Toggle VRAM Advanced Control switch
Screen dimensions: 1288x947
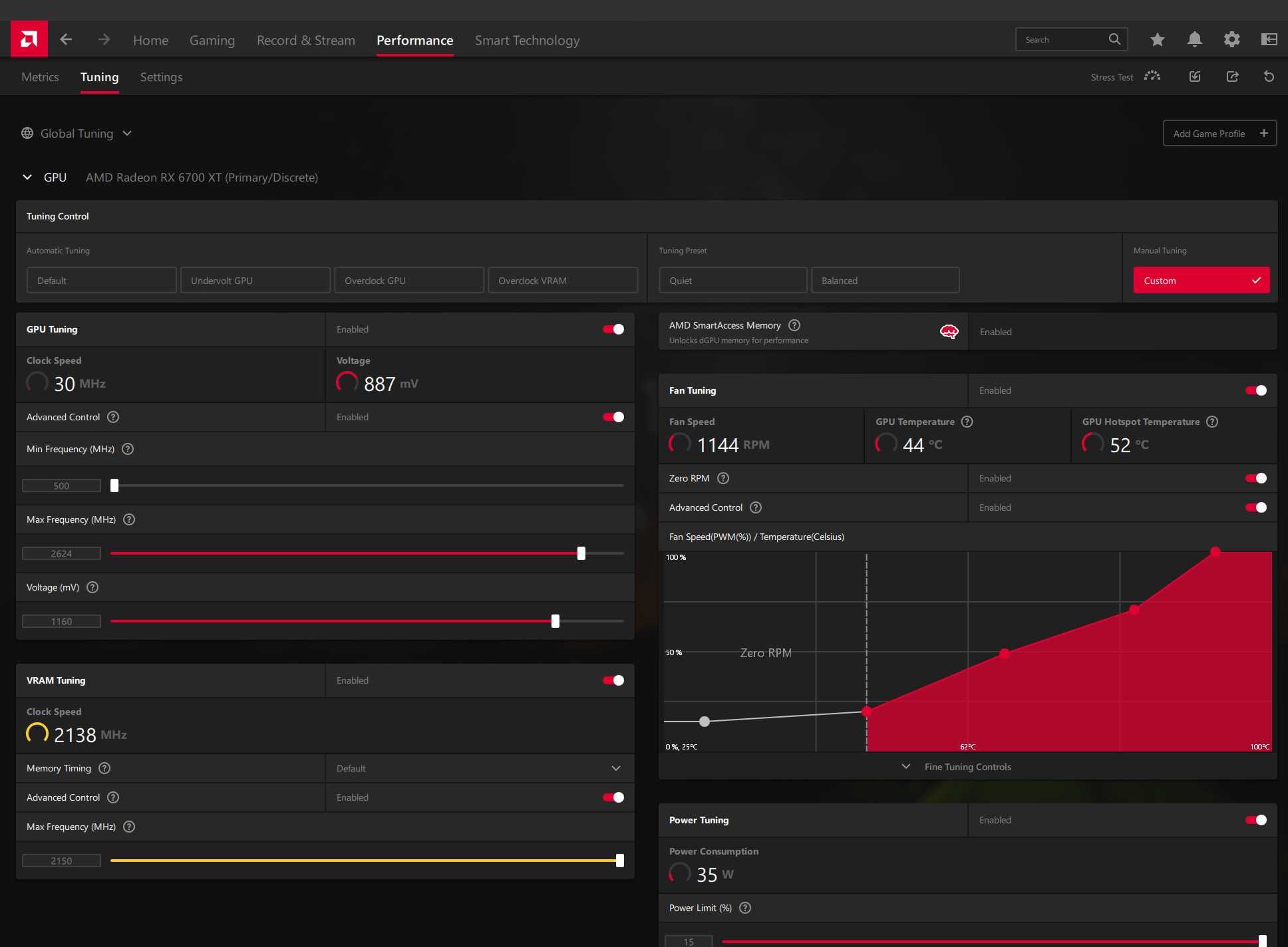point(613,797)
